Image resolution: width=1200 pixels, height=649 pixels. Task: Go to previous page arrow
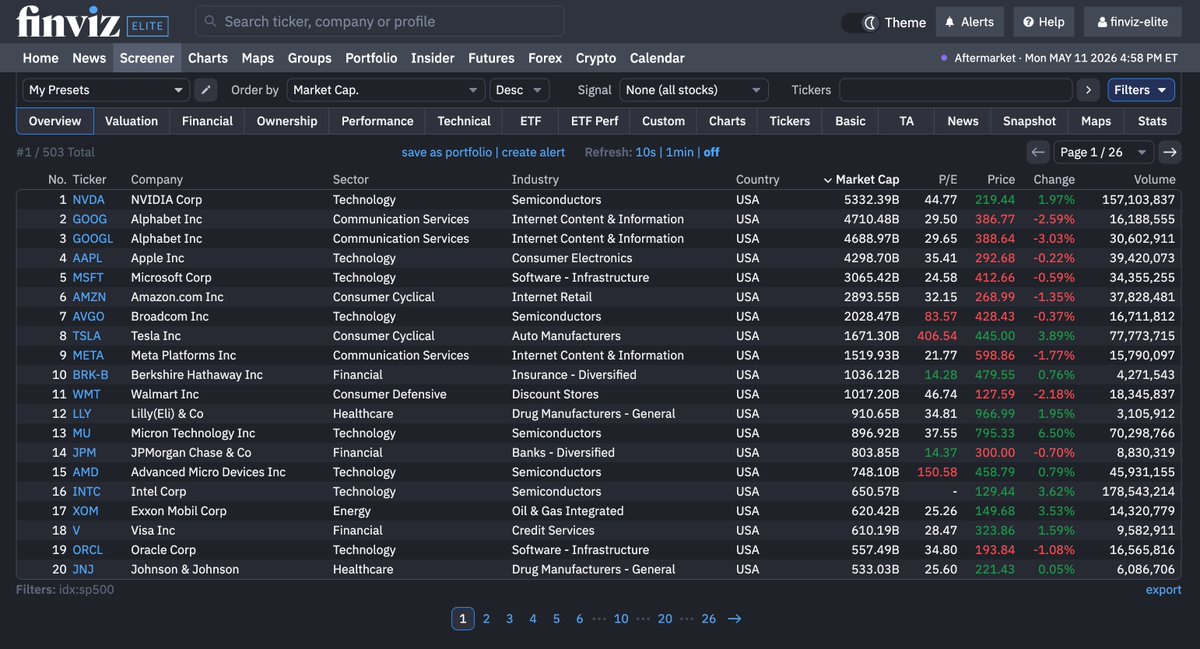1037,152
